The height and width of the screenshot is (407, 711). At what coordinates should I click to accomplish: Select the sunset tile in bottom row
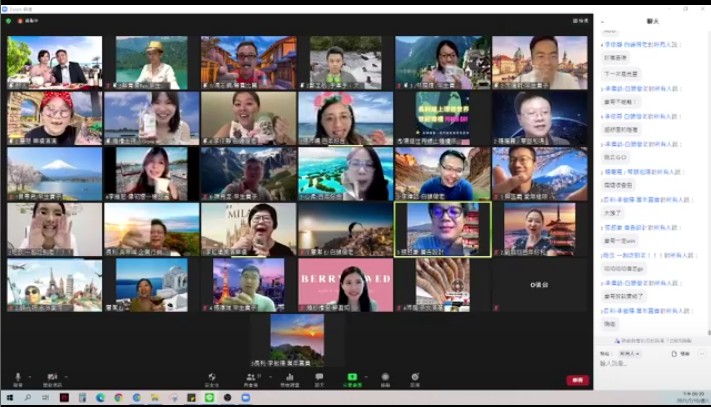[297, 341]
